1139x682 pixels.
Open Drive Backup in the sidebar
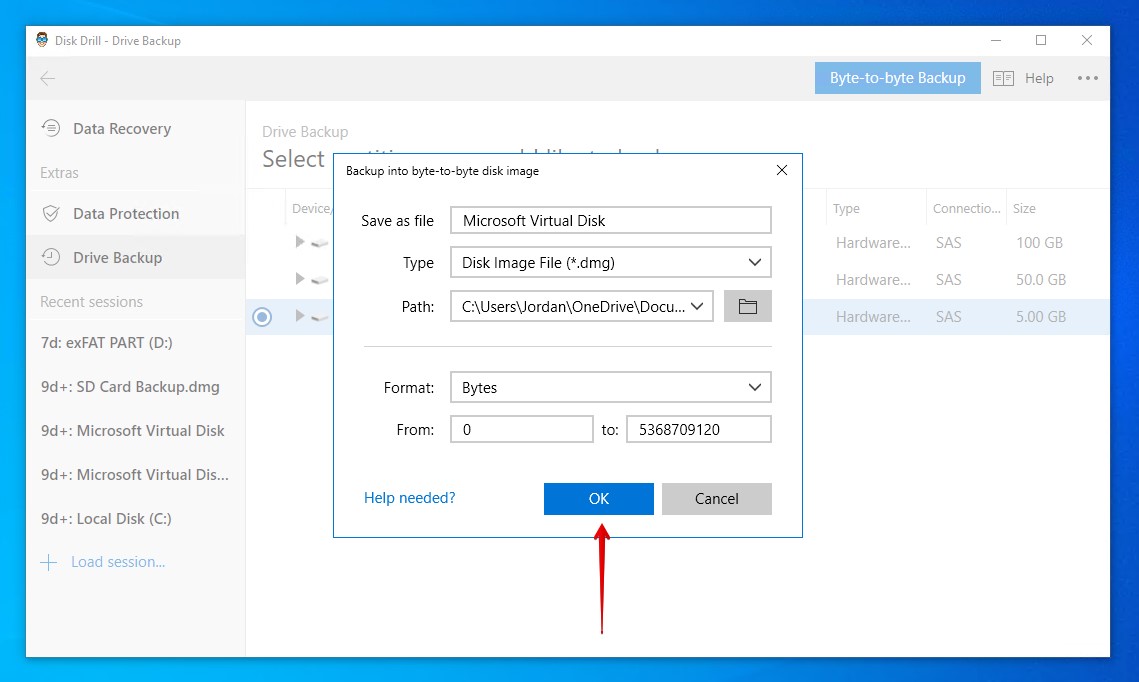(117, 258)
